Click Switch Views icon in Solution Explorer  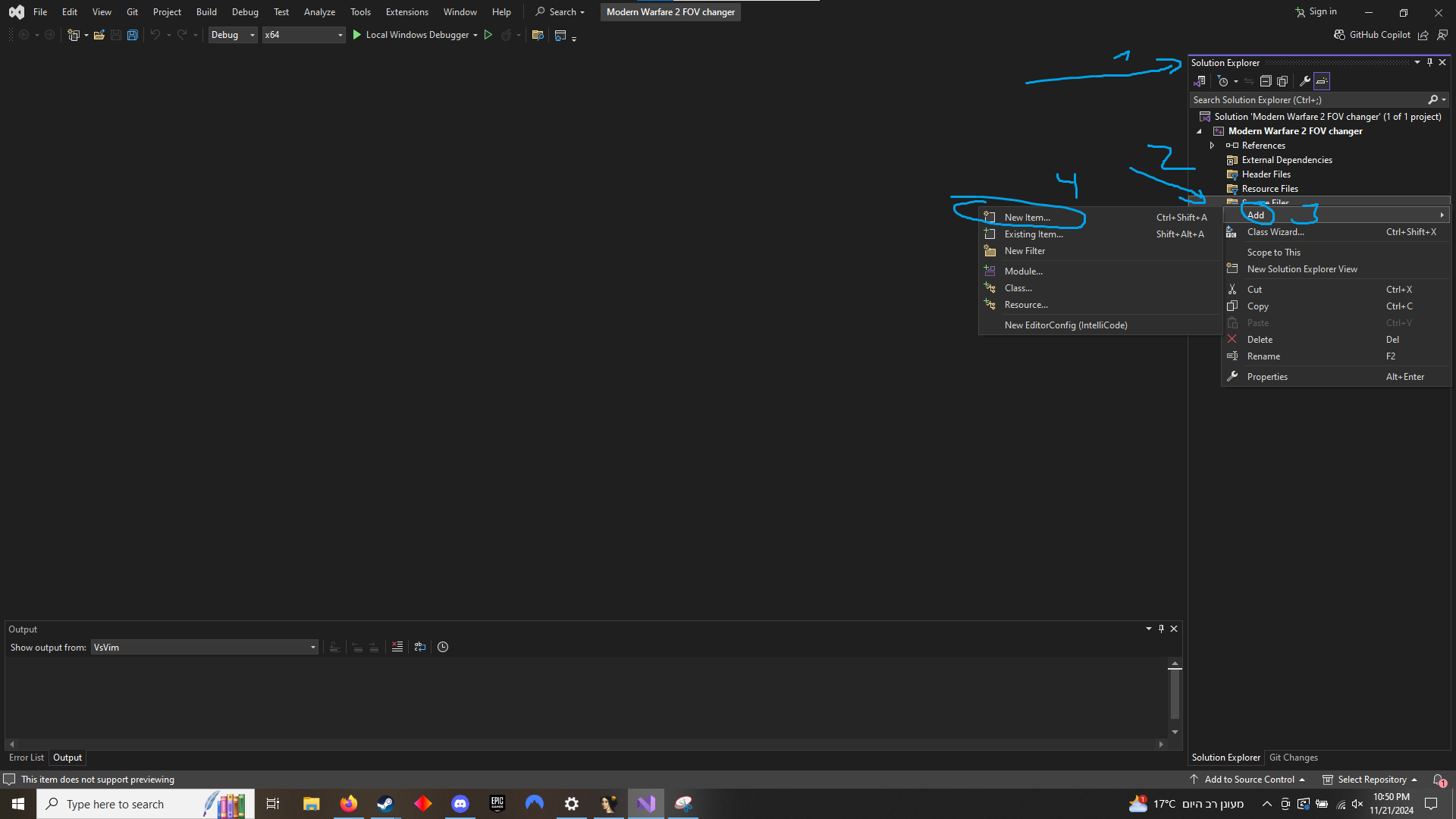(1200, 81)
